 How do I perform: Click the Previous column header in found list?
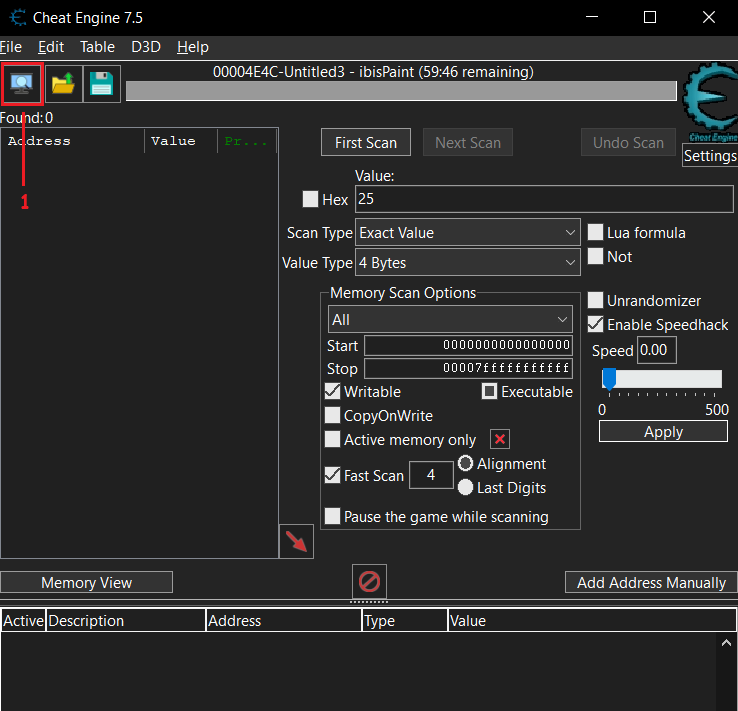[247, 141]
